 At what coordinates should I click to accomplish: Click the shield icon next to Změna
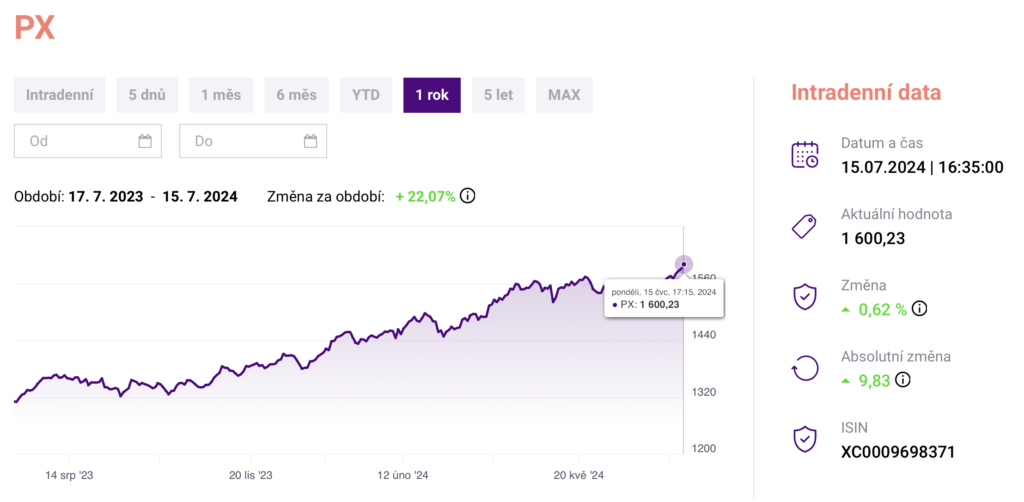(805, 297)
